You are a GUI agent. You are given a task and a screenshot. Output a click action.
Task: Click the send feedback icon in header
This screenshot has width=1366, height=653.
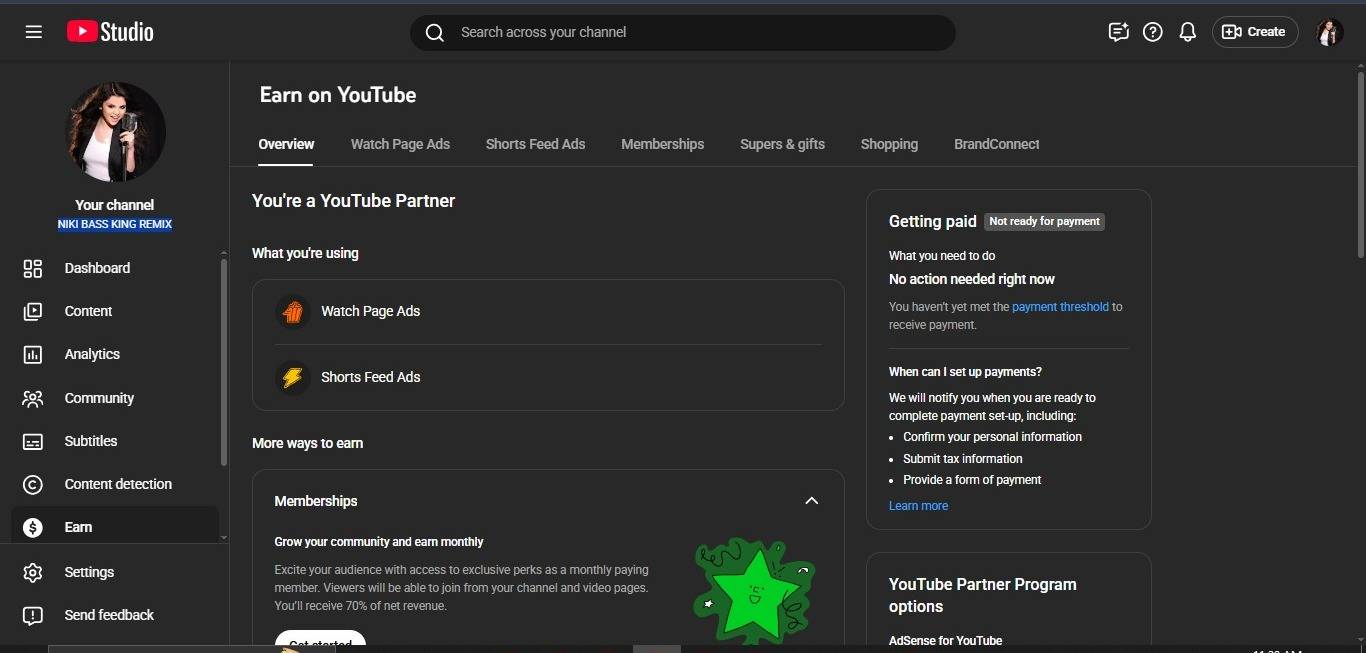1118,32
